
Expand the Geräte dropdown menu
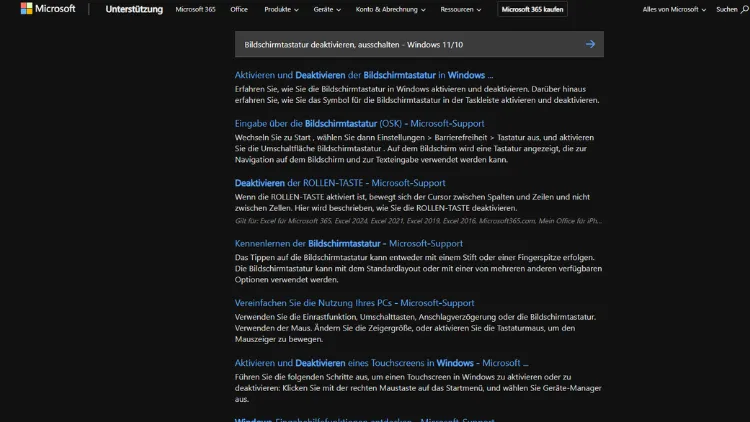[327, 10]
